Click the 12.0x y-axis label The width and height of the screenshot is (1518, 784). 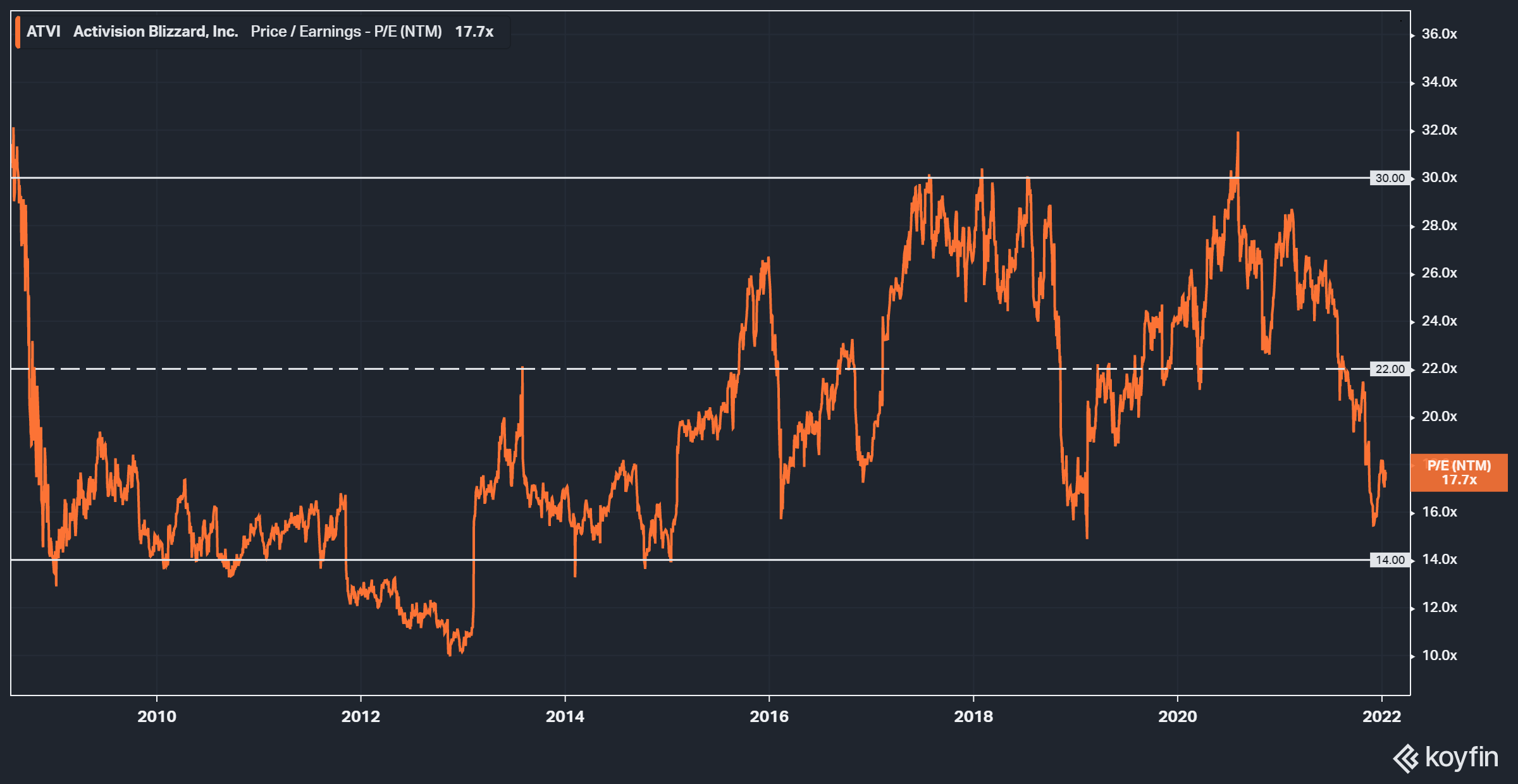click(x=1439, y=608)
